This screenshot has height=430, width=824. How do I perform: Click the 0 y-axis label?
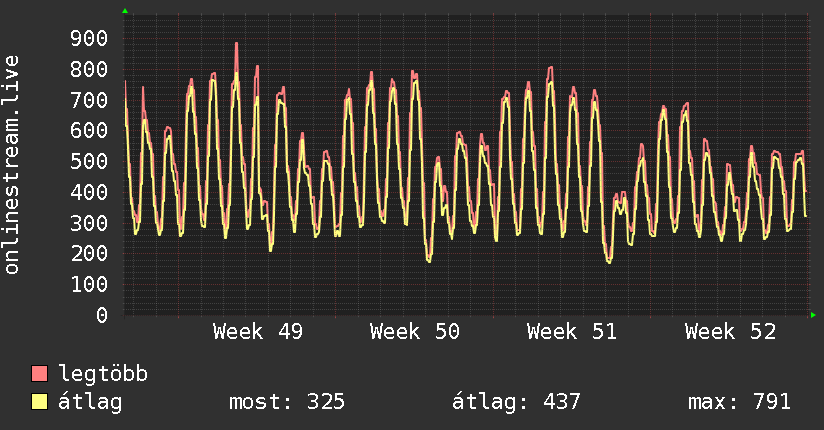102,315
